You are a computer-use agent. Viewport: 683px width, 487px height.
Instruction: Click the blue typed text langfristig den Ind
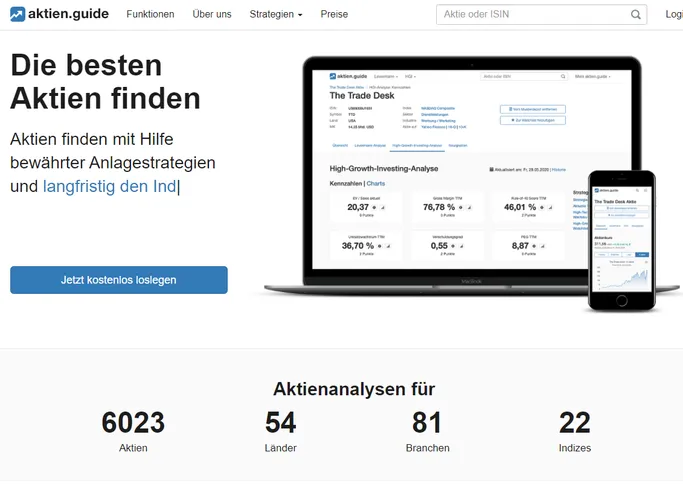110,186
